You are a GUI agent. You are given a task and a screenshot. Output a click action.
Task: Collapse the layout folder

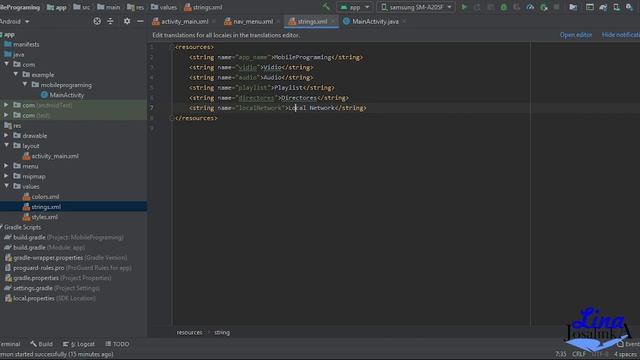click(7, 145)
